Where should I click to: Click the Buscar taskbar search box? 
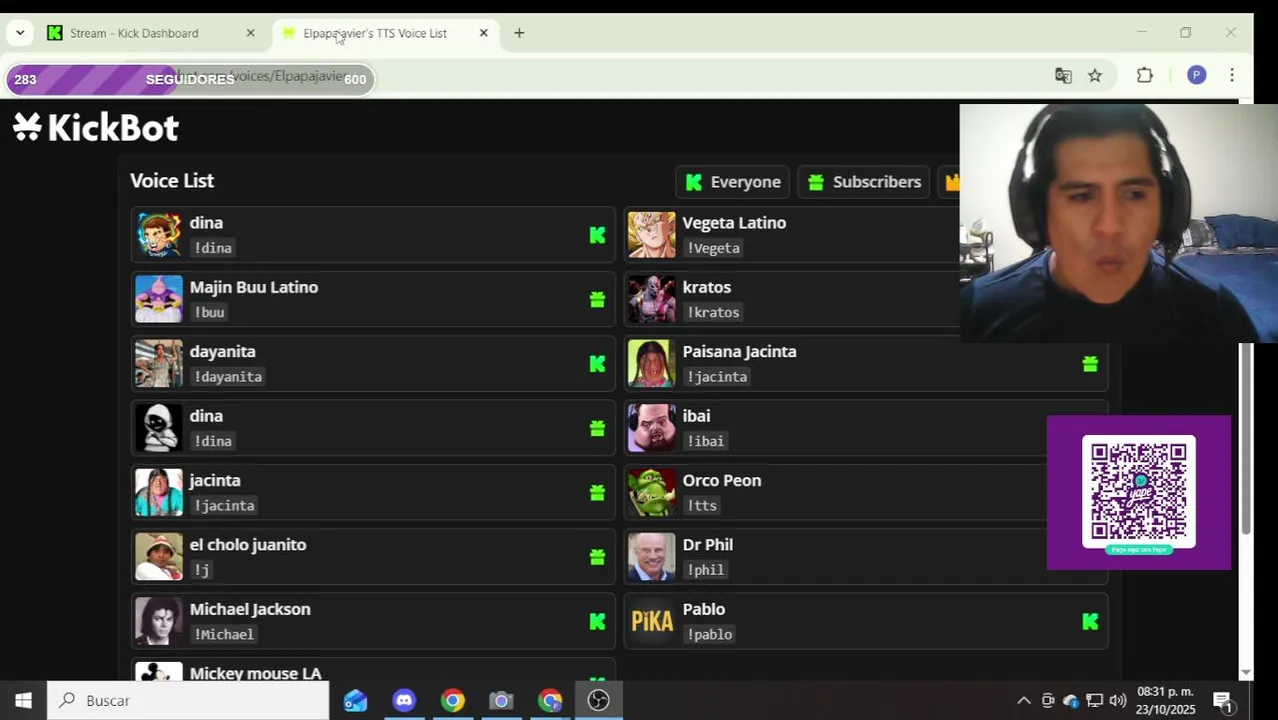coord(188,701)
